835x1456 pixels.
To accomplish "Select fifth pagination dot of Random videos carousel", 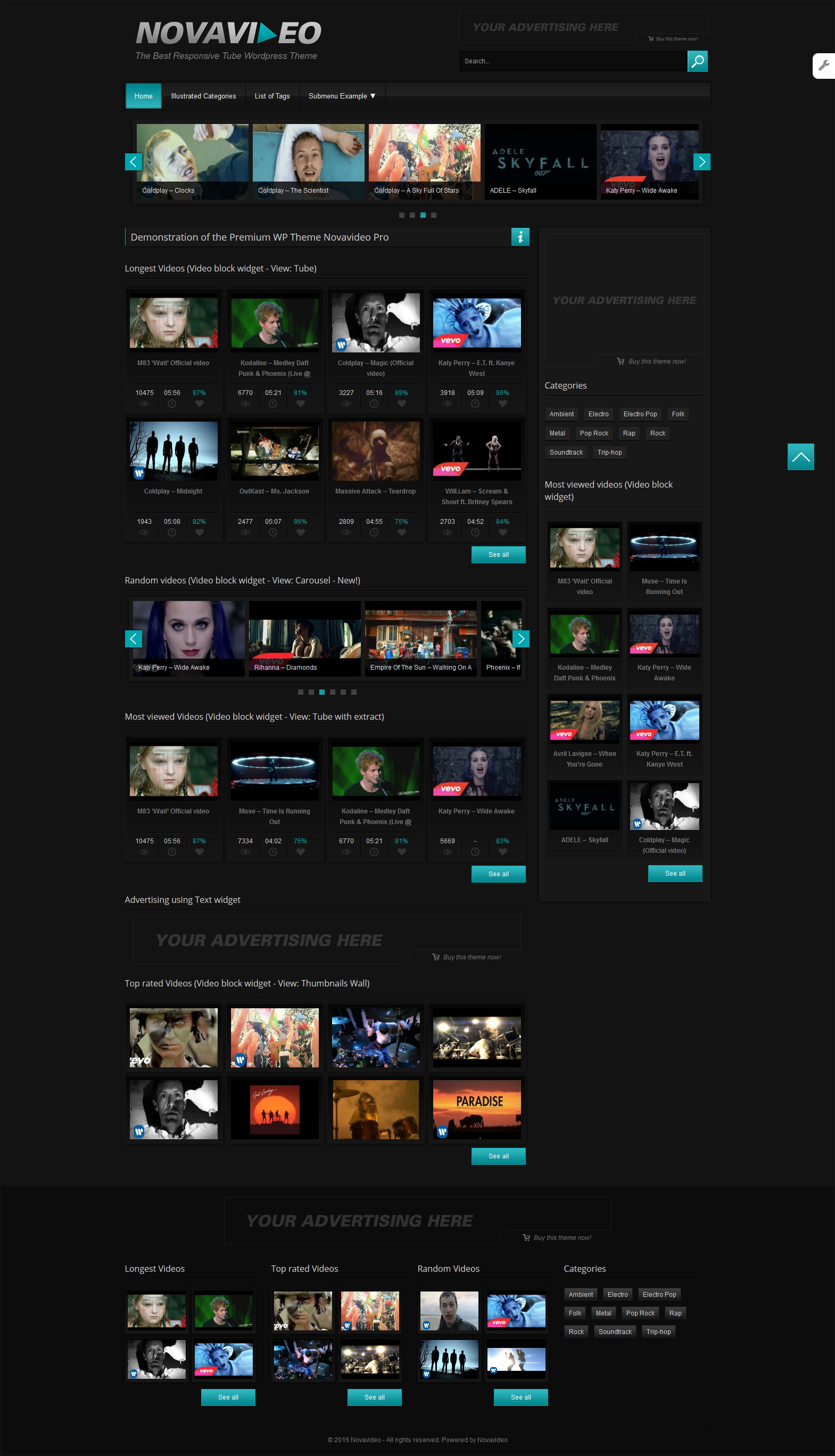I will tap(343, 692).
